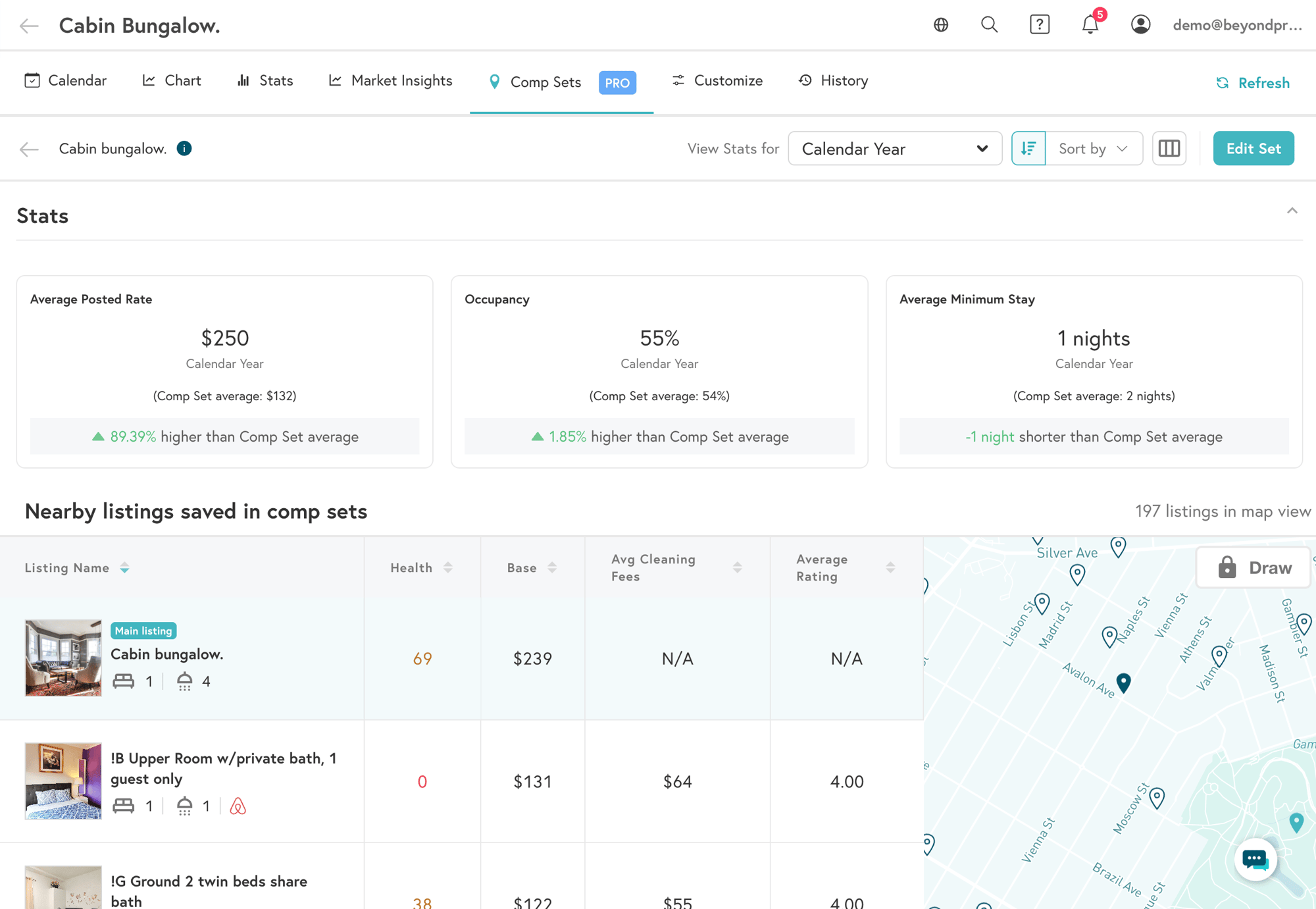Click the '89.39%' higher than average text
The height and width of the screenshot is (909, 1316).
(x=133, y=436)
